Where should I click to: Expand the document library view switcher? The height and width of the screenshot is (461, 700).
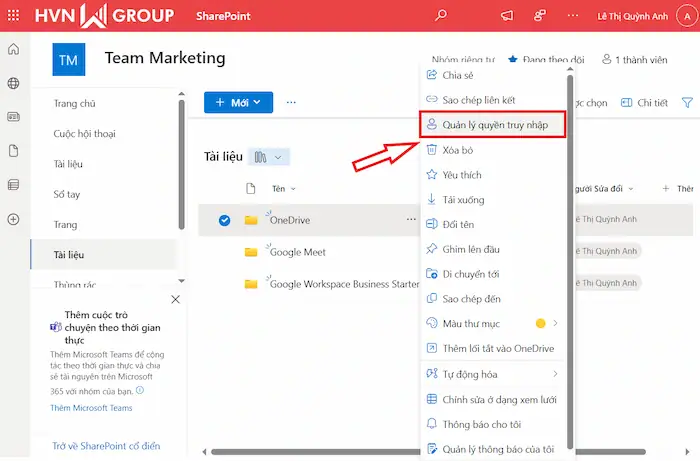pyautogui.click(x=269, y=157)
